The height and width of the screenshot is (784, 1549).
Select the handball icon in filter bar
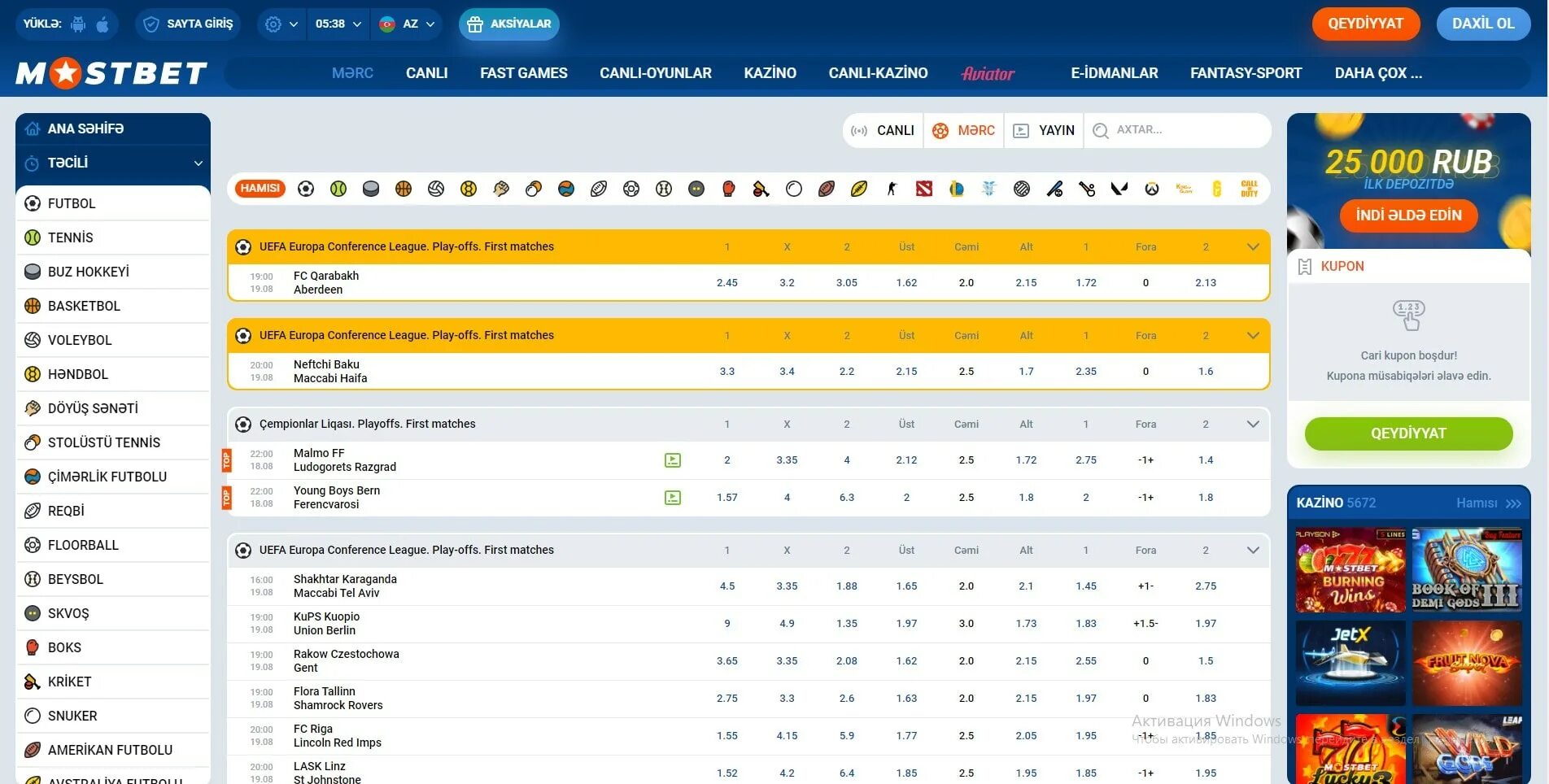(x=469, y=189)
